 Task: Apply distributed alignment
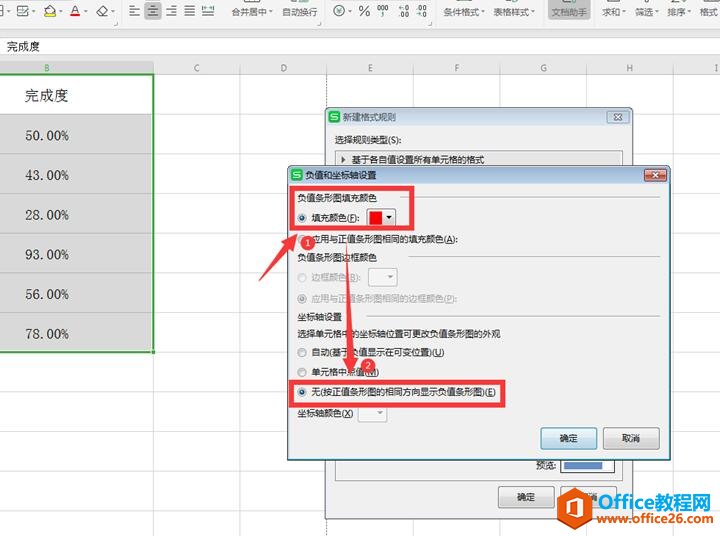point(208,11)
